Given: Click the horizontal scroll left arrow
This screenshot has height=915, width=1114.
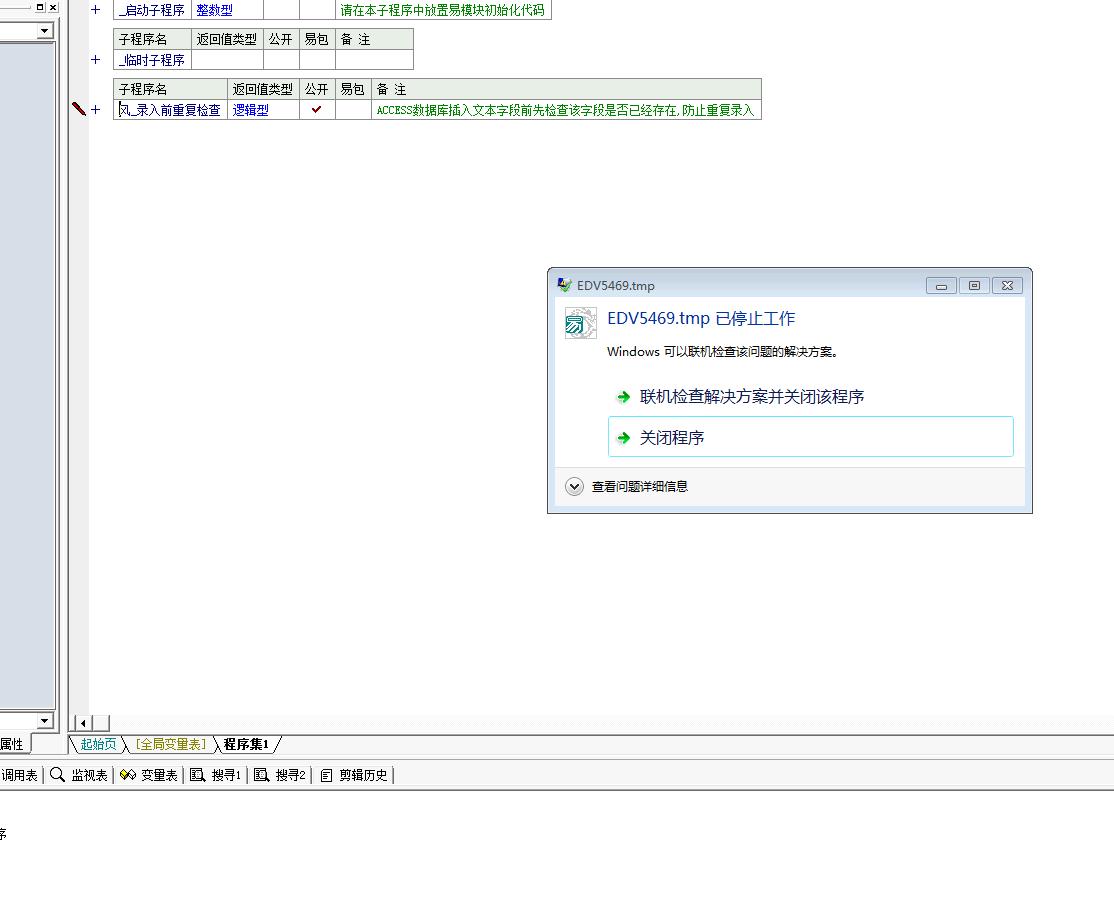Looking at the screenshot, I should point(83,723).
